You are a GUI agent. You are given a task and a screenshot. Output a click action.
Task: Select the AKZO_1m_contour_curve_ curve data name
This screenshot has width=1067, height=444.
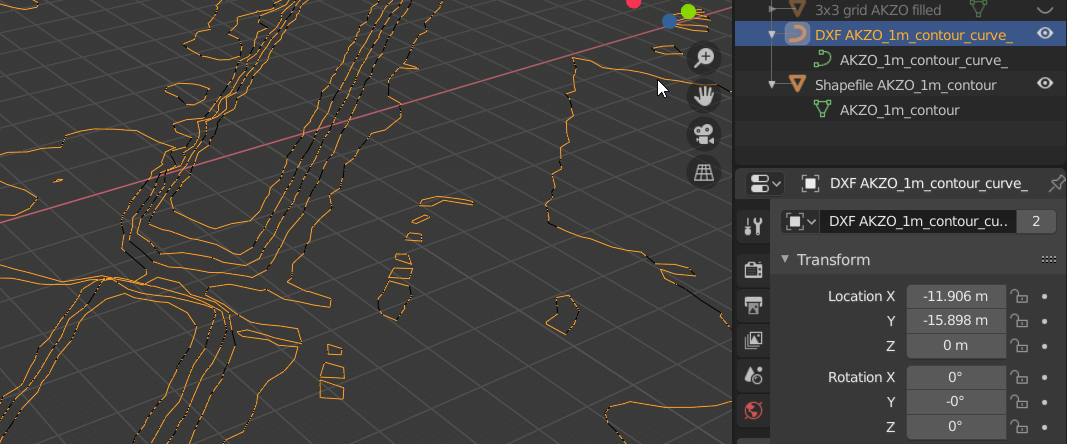pyautogui.click(x=924, y=60)
